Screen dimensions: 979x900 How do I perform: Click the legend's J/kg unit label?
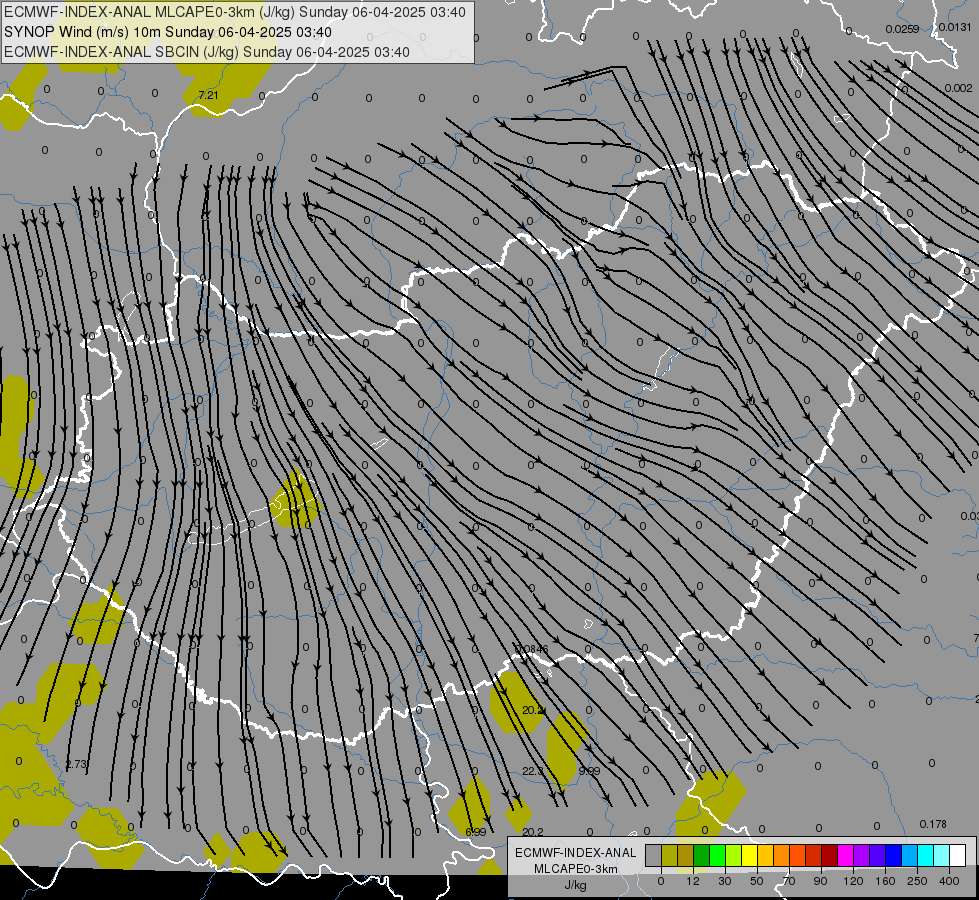574,885
